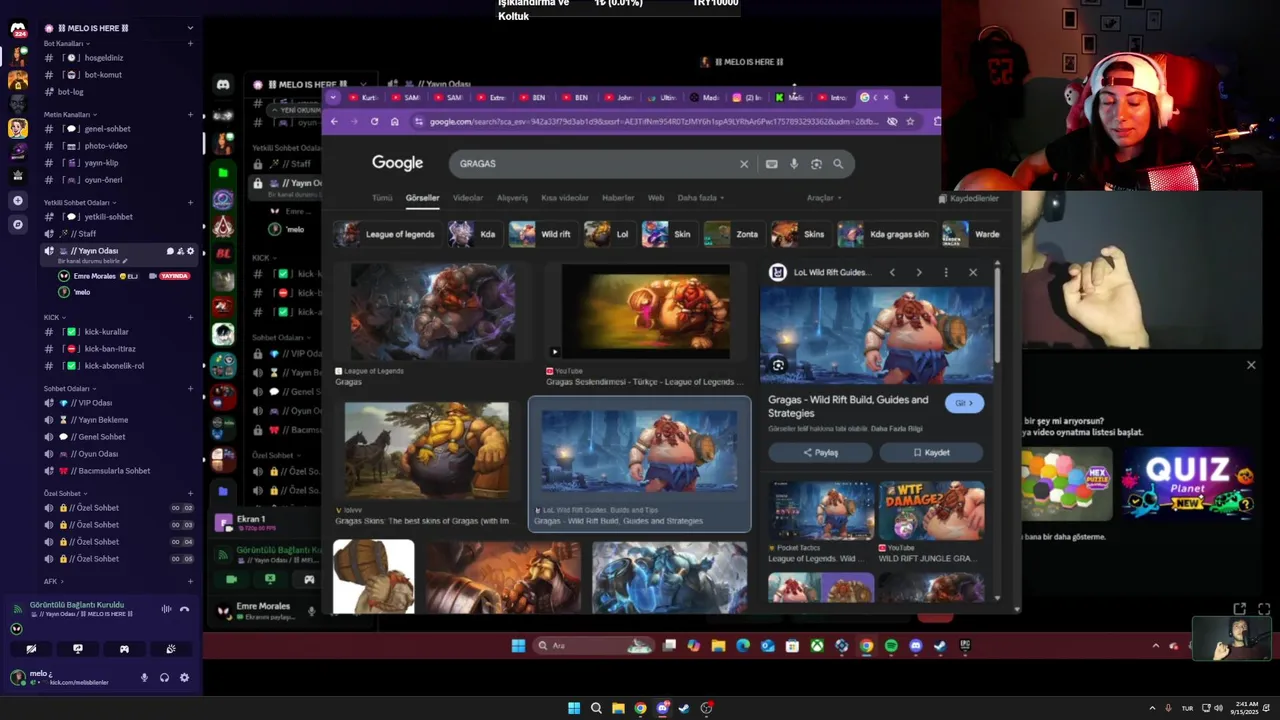Start an activity via the gamepad button

(x=124, y=649)
